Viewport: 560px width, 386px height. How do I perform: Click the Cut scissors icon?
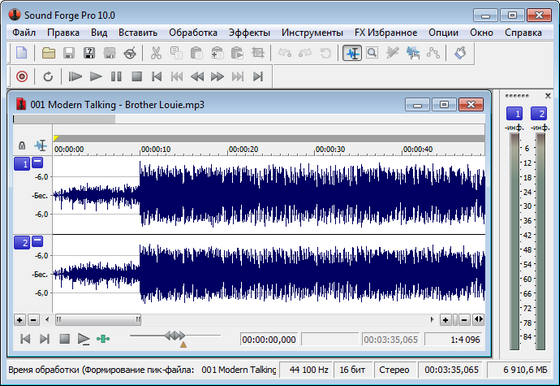click(156, 53)
